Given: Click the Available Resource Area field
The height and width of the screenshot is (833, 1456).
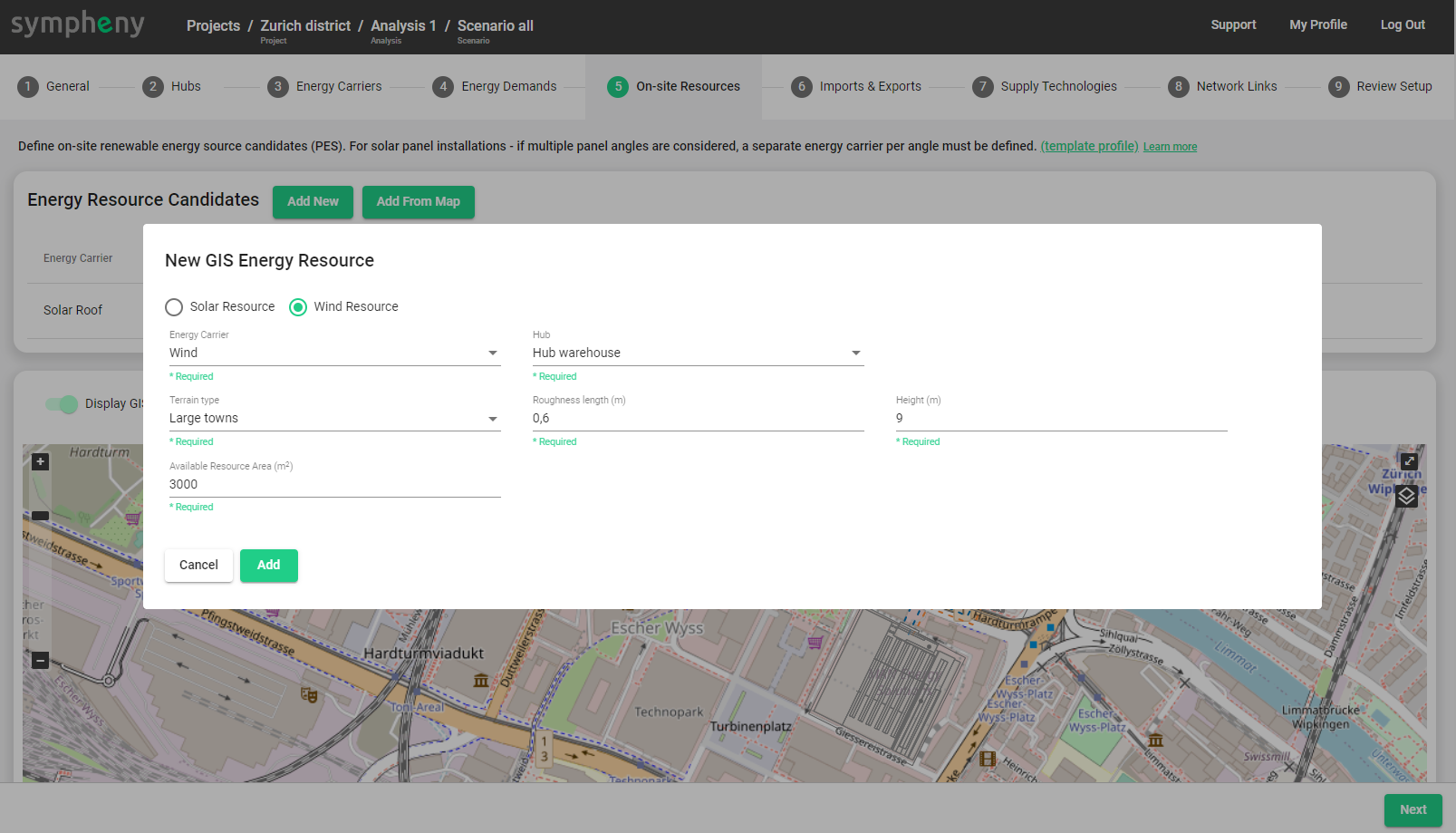Looking at the screenshot, I should (x=334, y=484).
